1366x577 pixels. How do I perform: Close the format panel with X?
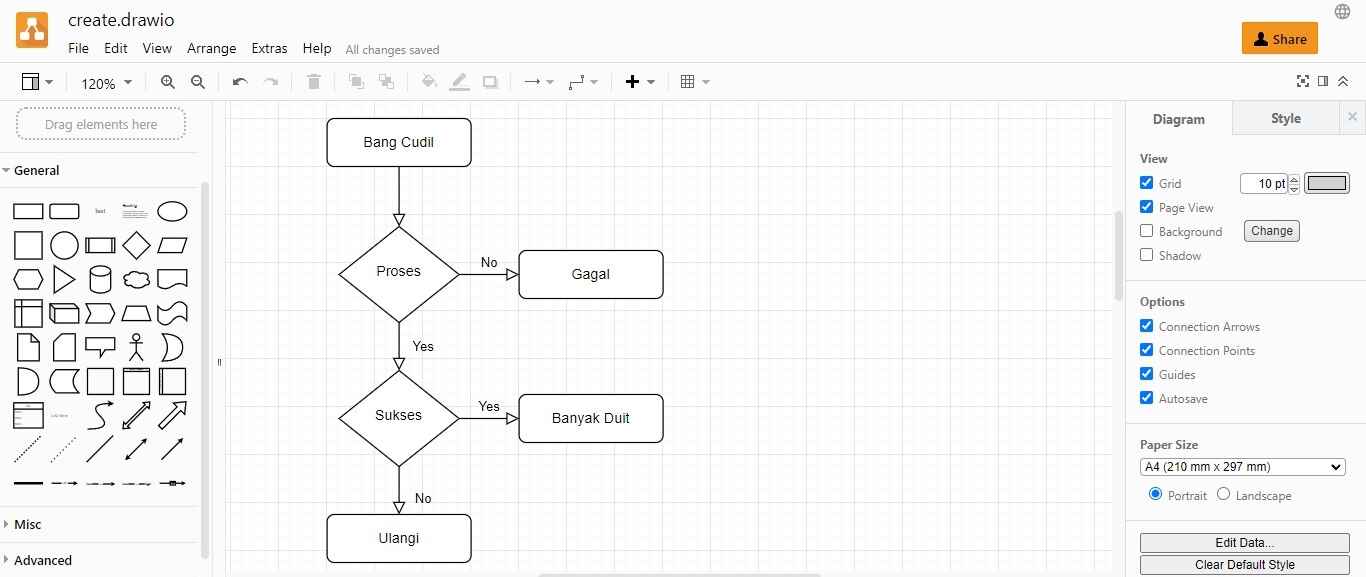coord(1352,117)
